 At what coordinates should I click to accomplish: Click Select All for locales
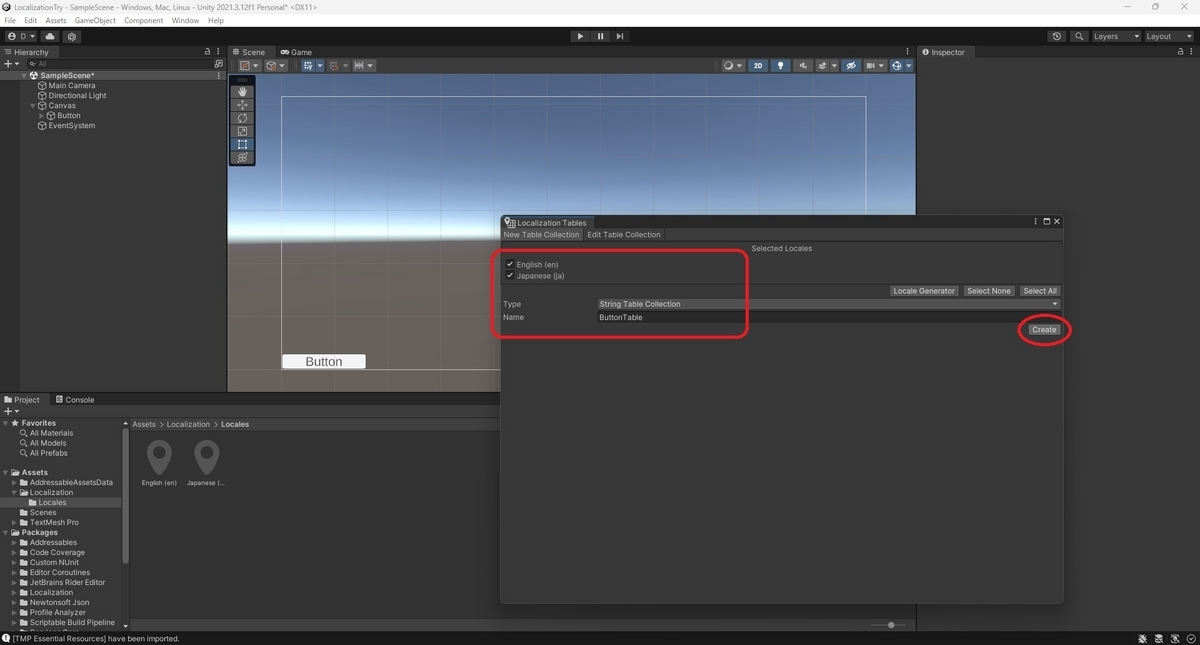1039,290
